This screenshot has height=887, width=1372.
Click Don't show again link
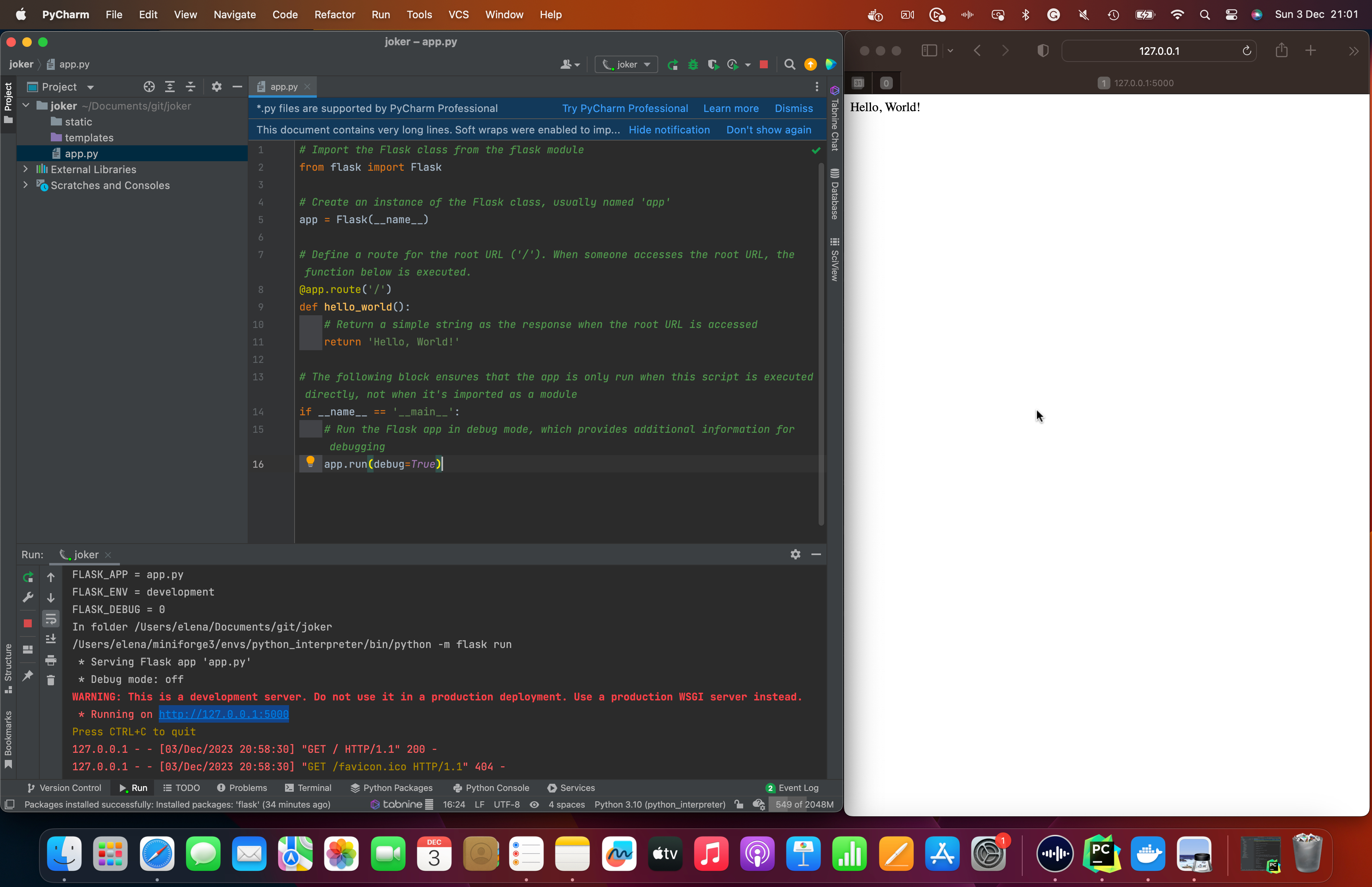769,129
